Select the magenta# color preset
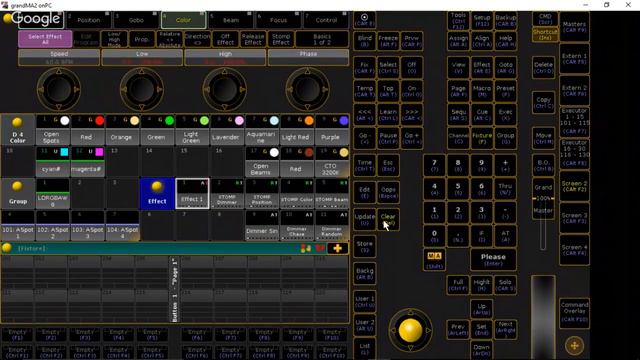The height and width of the screenshot is (360, 640). (87, 162)
